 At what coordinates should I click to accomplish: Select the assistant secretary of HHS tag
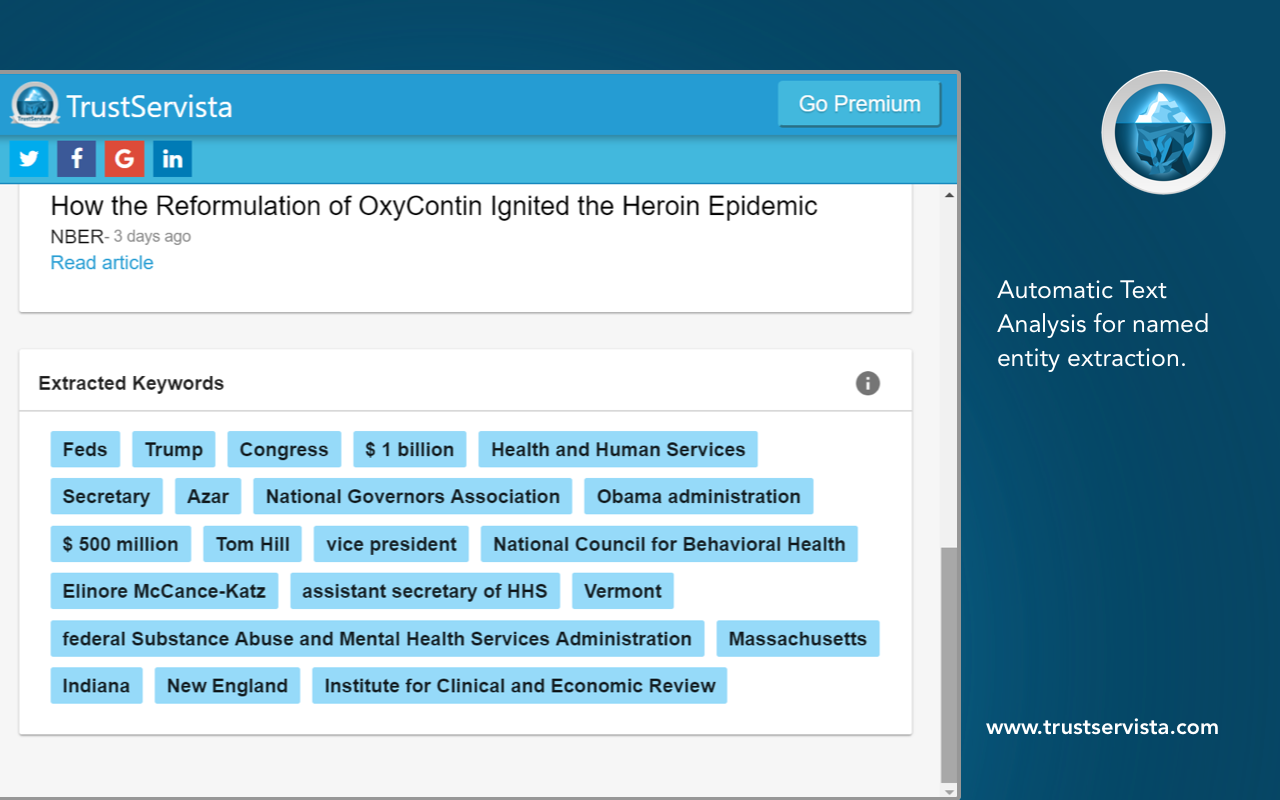coord(425,591)
